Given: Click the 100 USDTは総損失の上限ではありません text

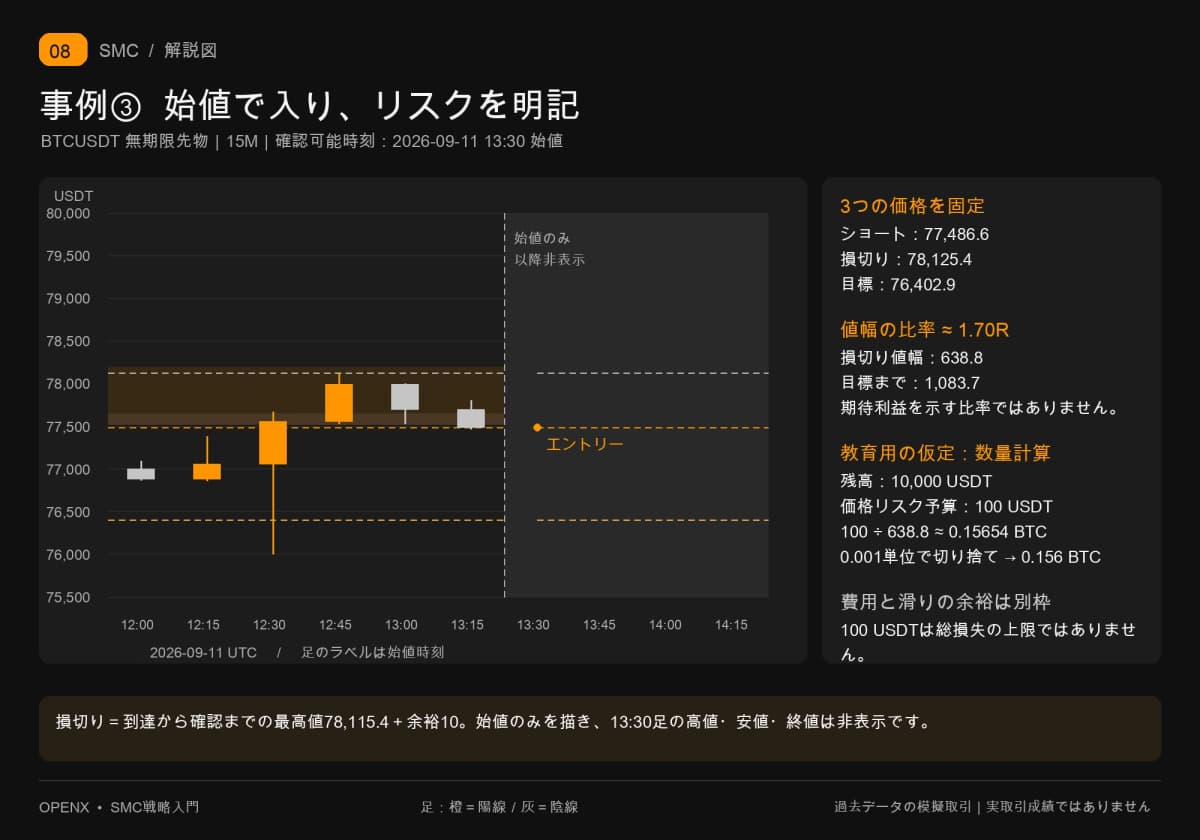Looking at the screenshot, I should click(x=989, y=642).
